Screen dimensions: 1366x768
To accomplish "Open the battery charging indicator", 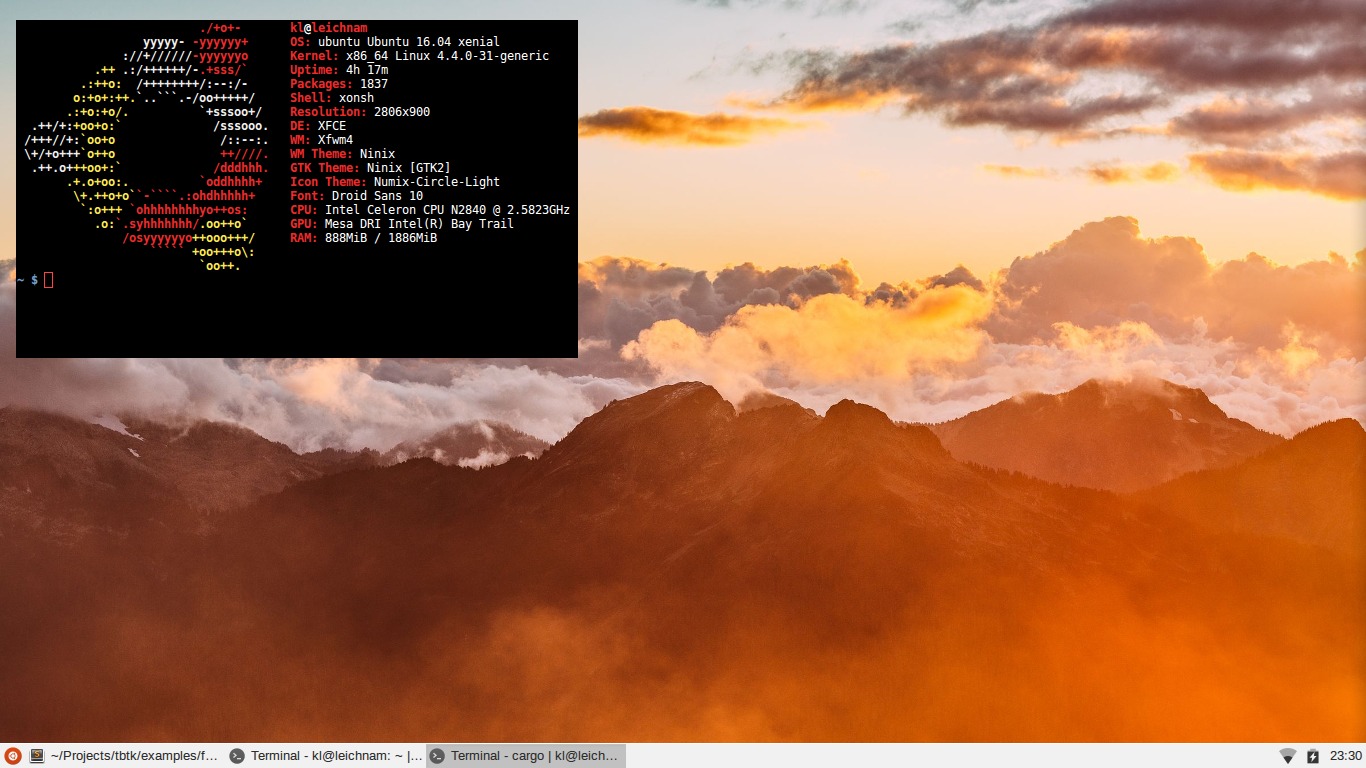I will 1313,756.
